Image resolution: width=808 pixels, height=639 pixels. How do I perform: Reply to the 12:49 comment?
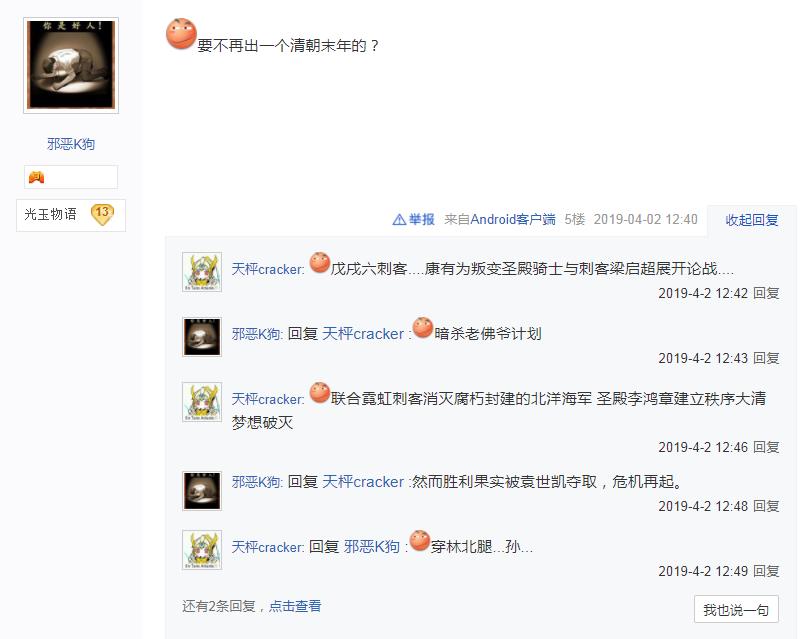766,571
